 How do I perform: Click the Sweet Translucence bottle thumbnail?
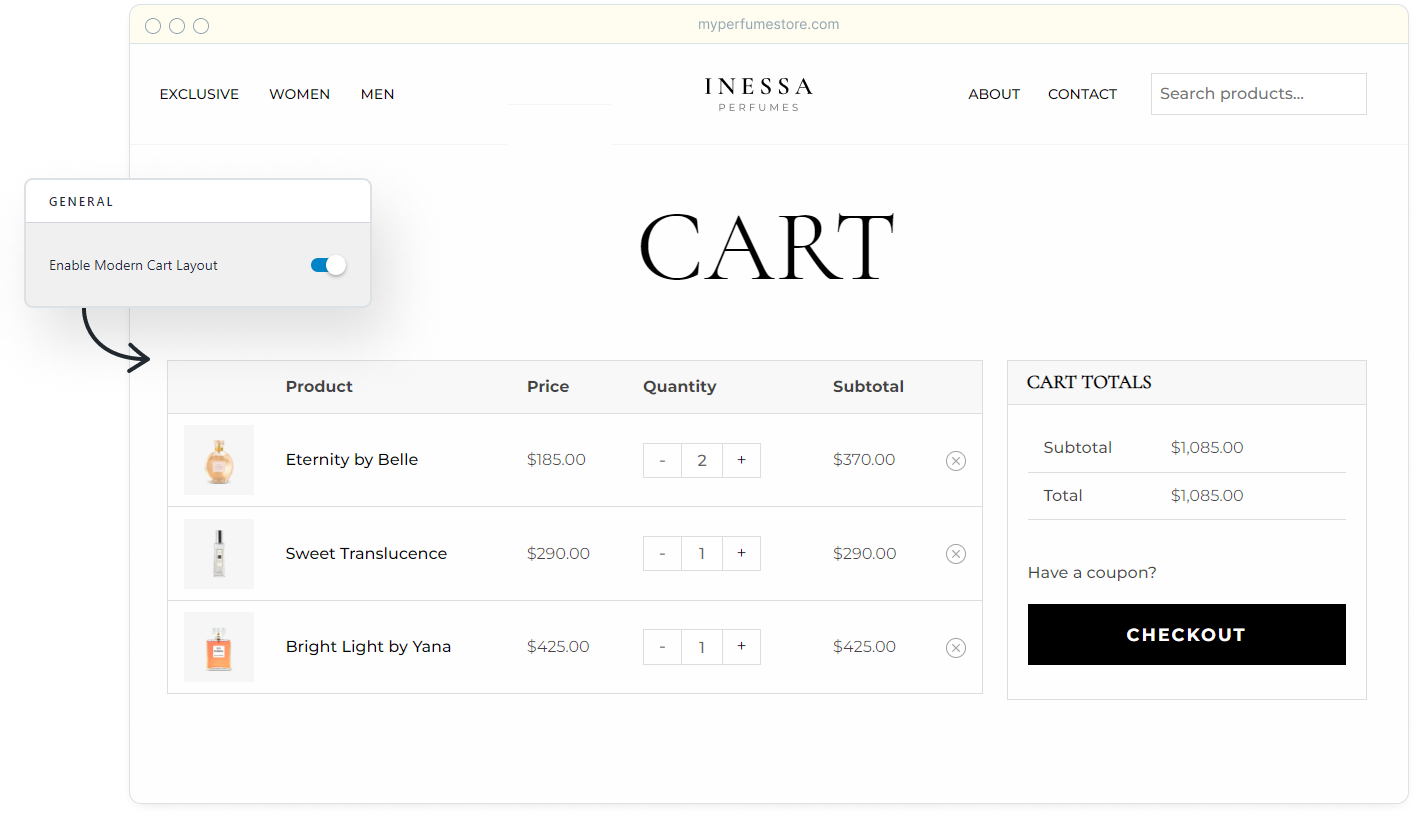pos(219,553)
